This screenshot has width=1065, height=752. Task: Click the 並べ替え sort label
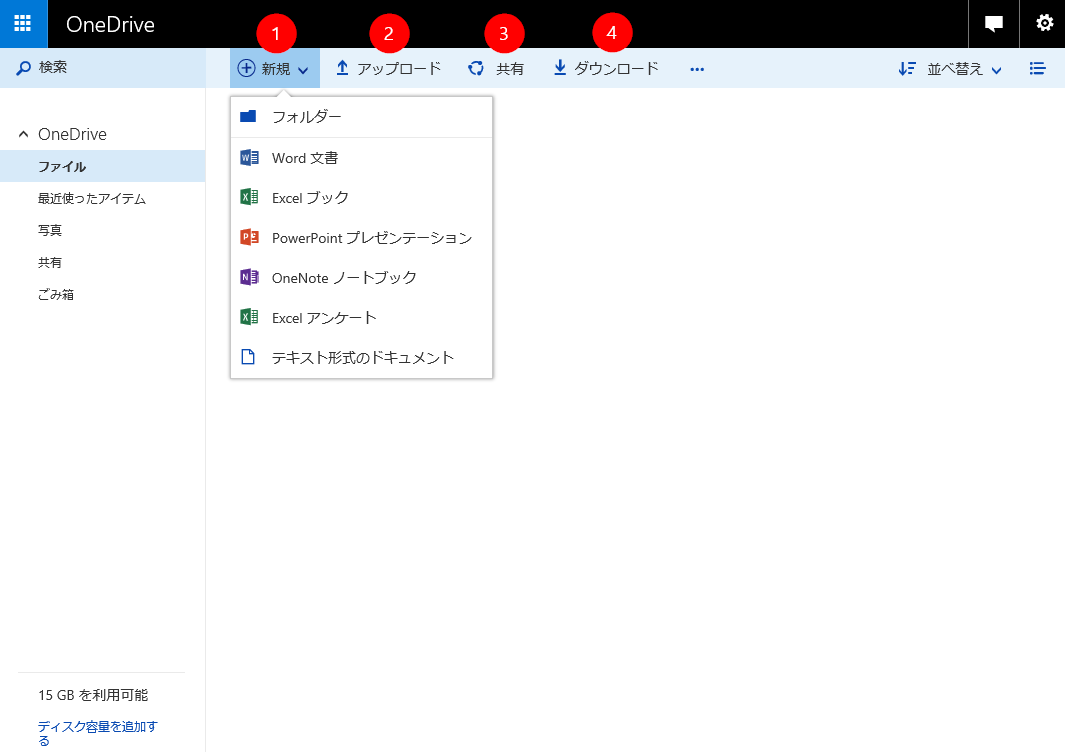[x=955, y=69]
